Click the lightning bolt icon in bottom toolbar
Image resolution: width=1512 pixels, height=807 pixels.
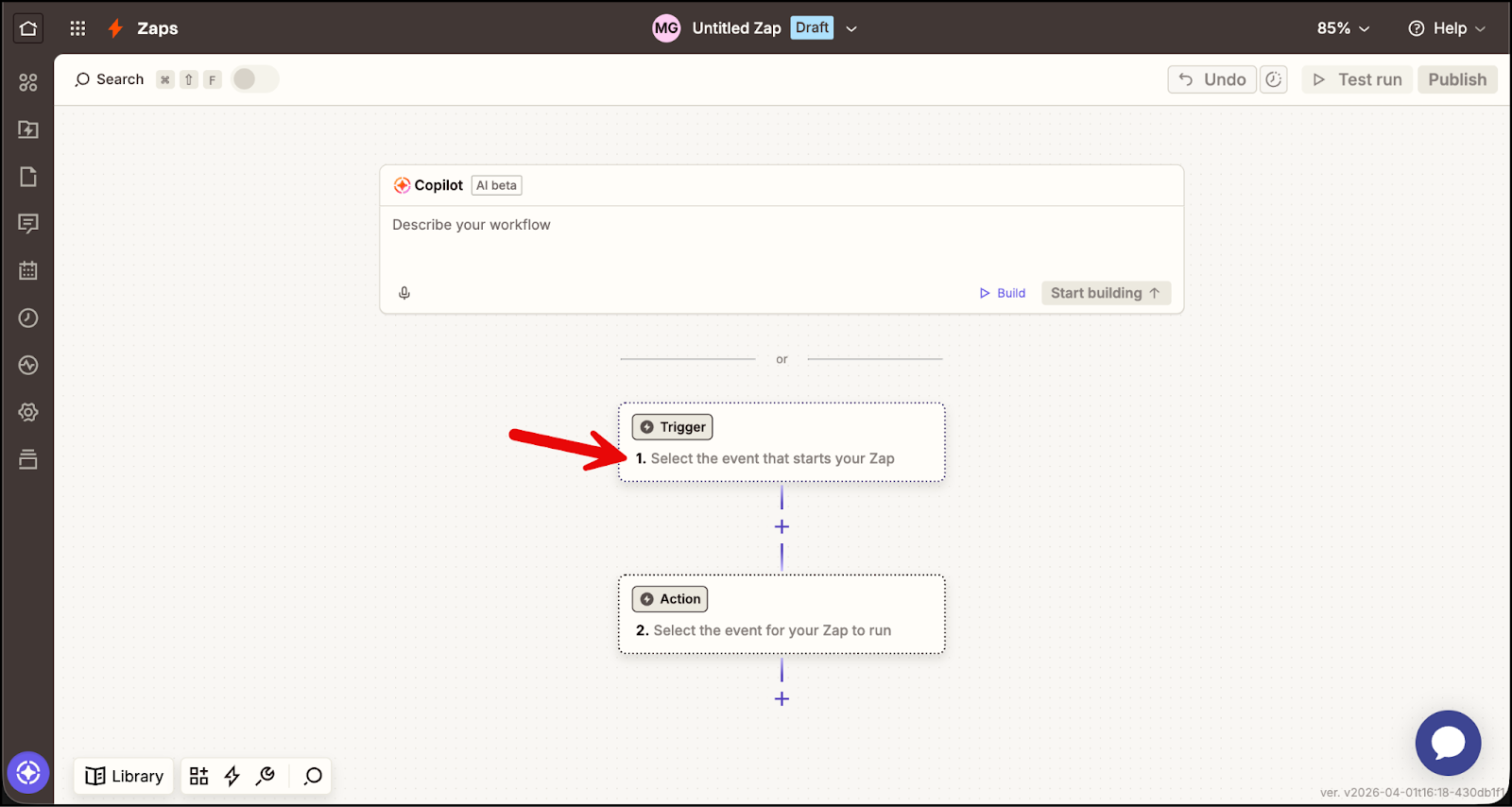click(x=232, y=776)
